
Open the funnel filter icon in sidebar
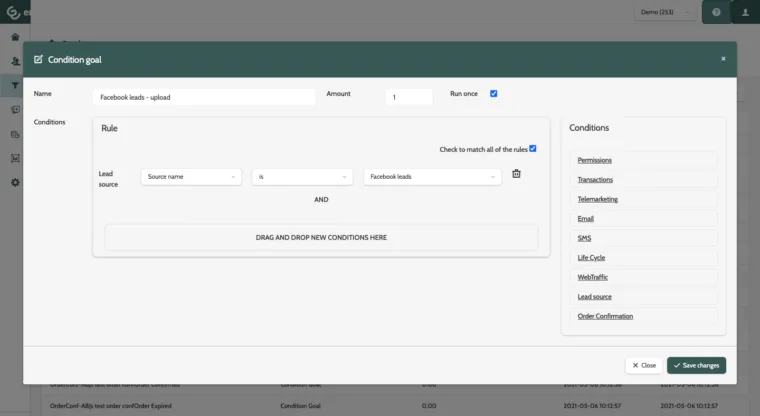pos(15,85)
